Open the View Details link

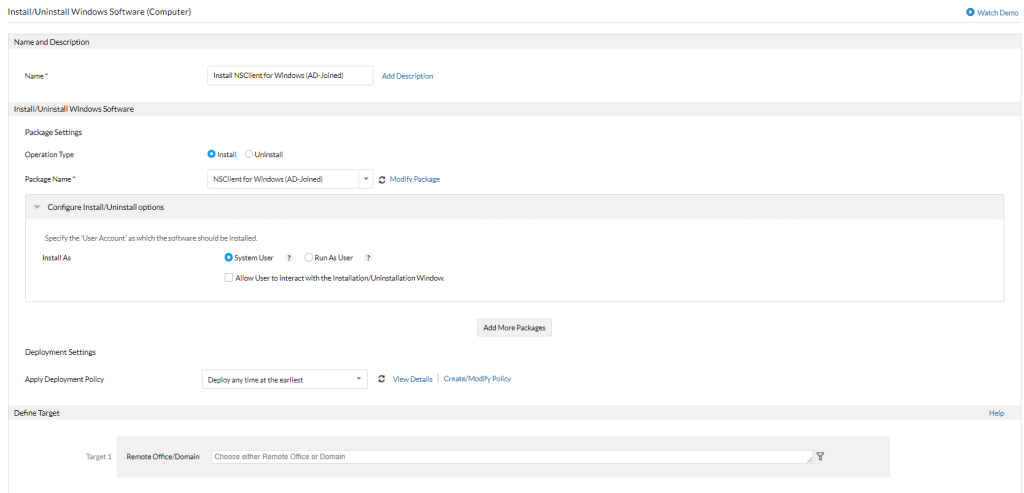coord(412,379)
